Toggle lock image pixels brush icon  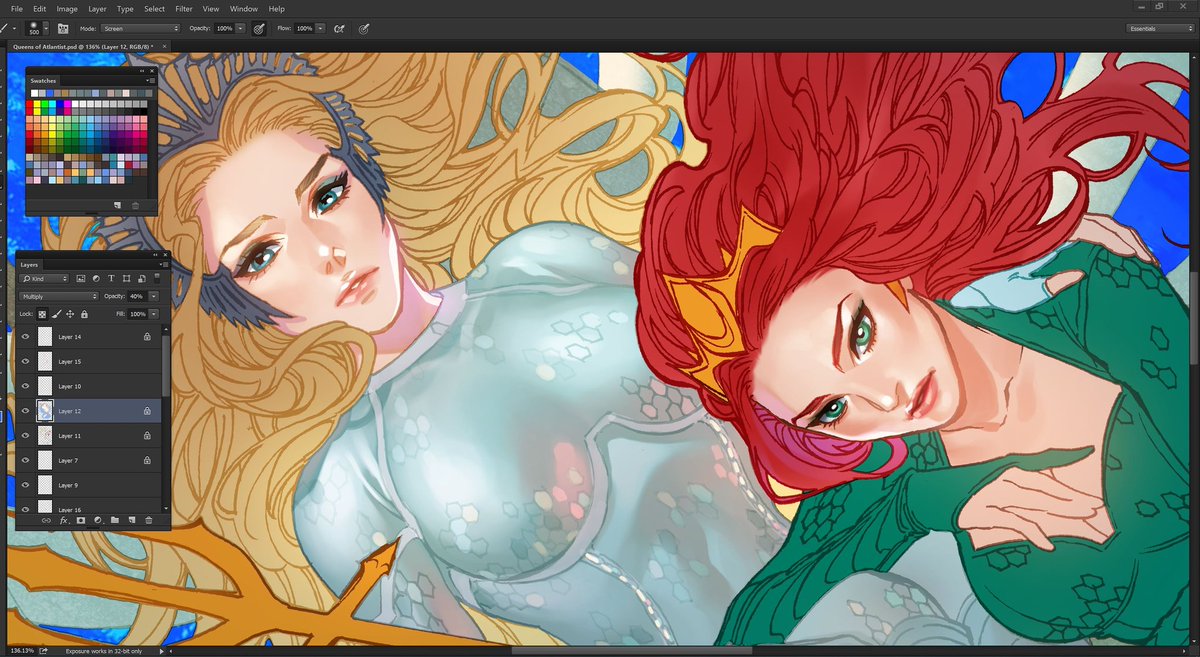(x=56, y=314)
